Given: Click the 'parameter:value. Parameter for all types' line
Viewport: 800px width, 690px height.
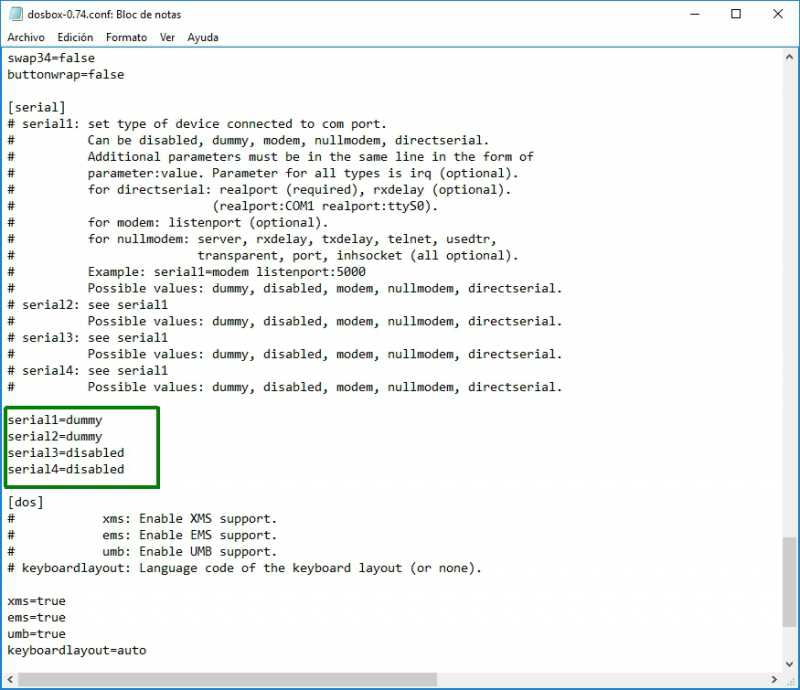Looking at the screenshot, I should [303, 174].
